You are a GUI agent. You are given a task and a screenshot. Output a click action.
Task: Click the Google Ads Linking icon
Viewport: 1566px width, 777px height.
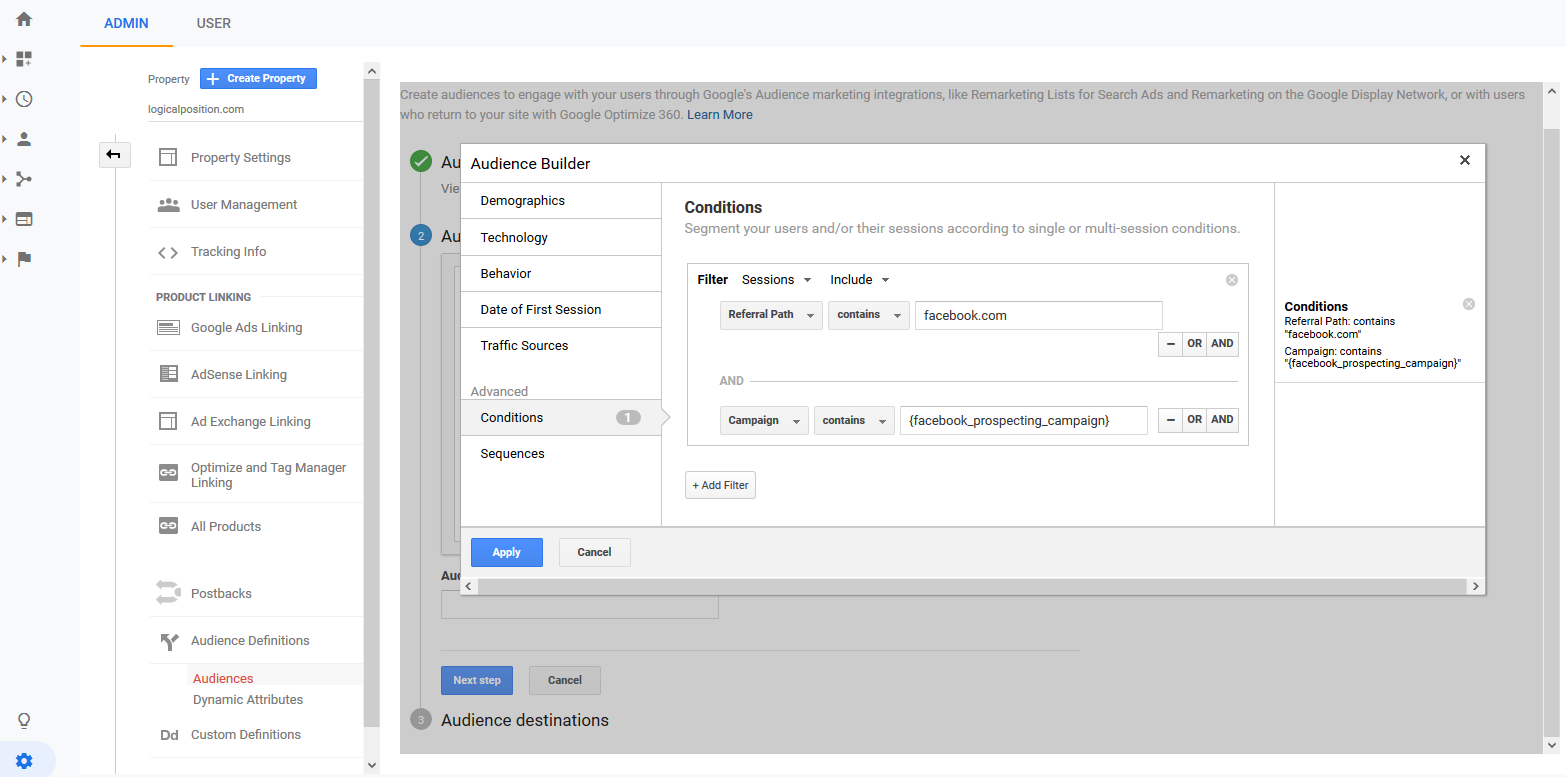pyautogui.click(x=168, y=327)
